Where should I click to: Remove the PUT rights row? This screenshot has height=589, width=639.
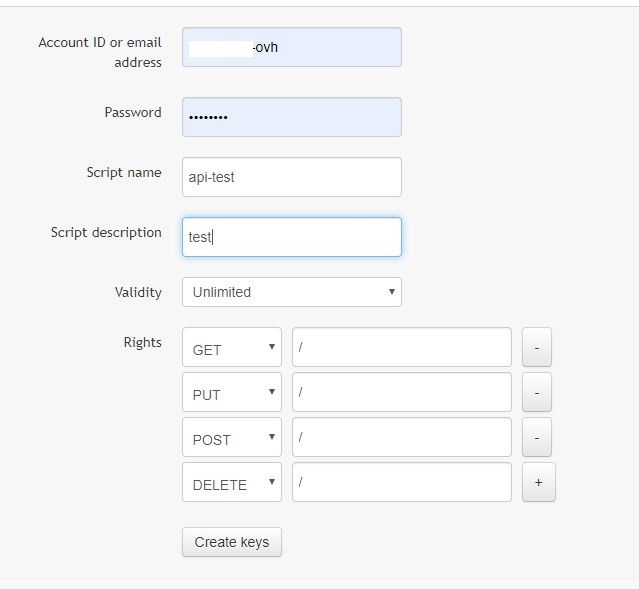pyautogui.click(x=536, y=392)
